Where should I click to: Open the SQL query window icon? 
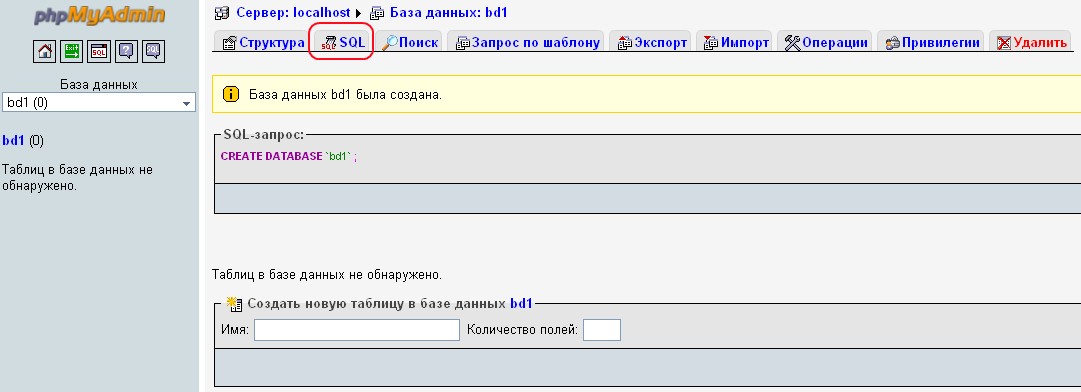pos(99,52)
